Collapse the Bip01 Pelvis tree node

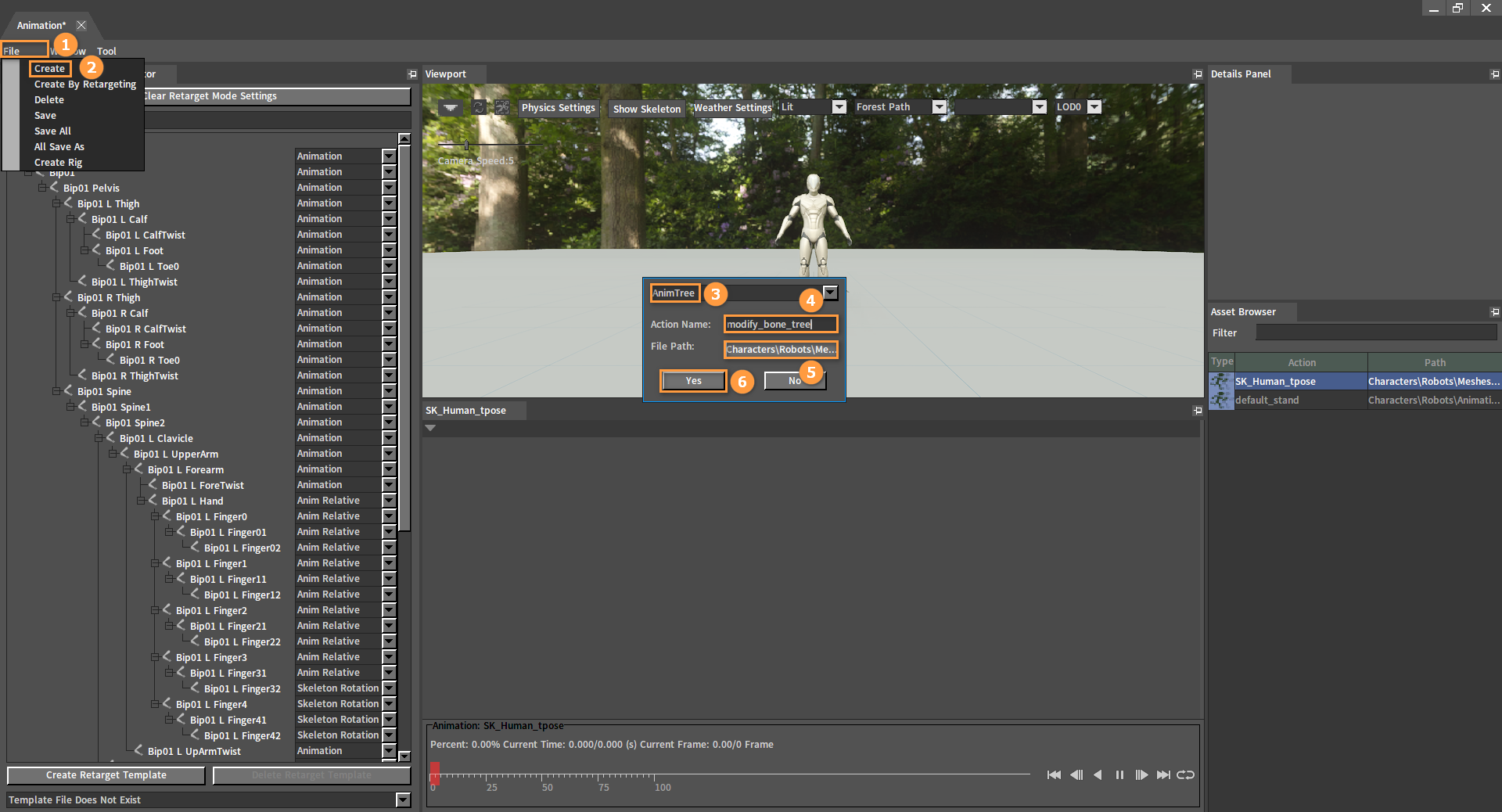coord(42,188)
